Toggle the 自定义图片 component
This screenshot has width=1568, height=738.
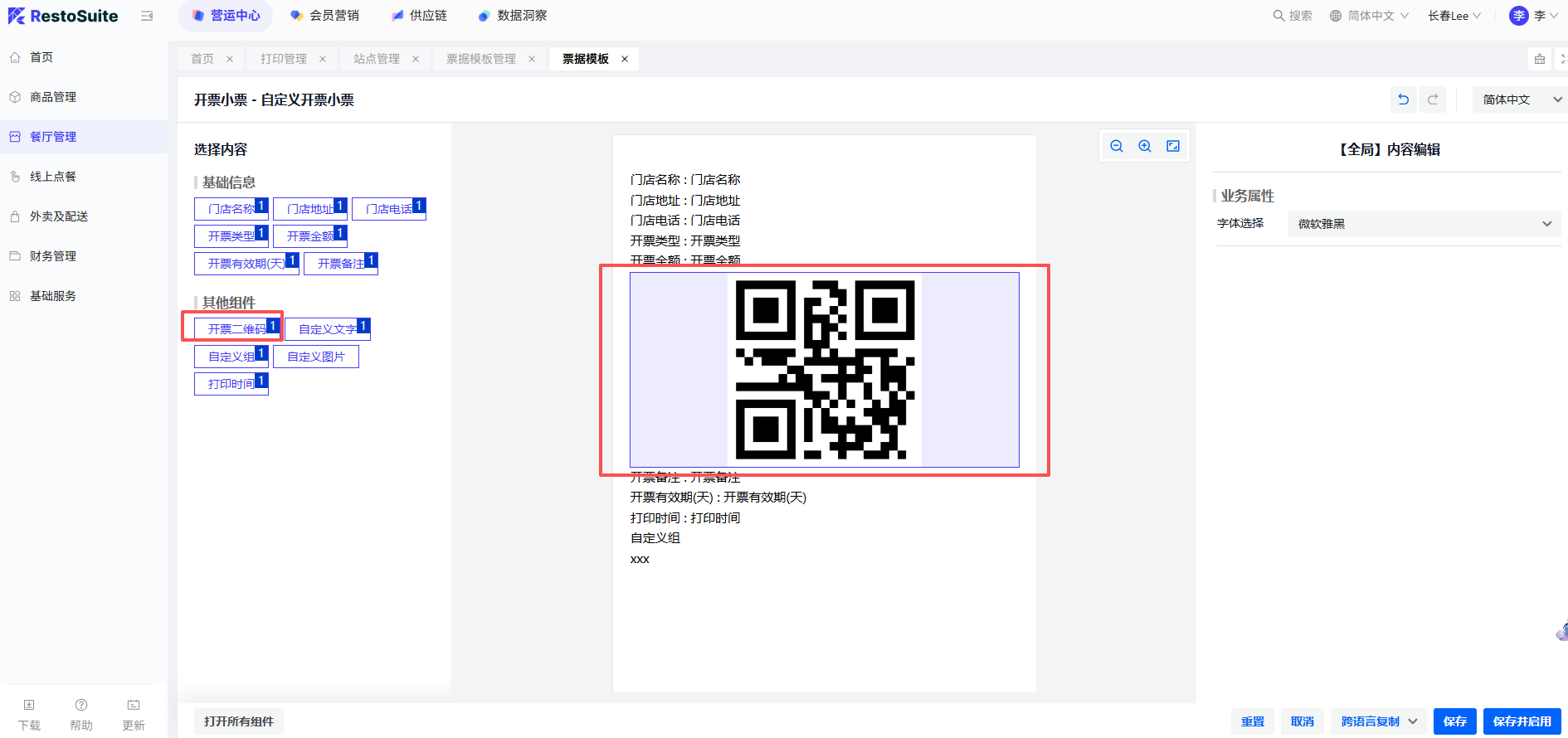coord(315,357)
